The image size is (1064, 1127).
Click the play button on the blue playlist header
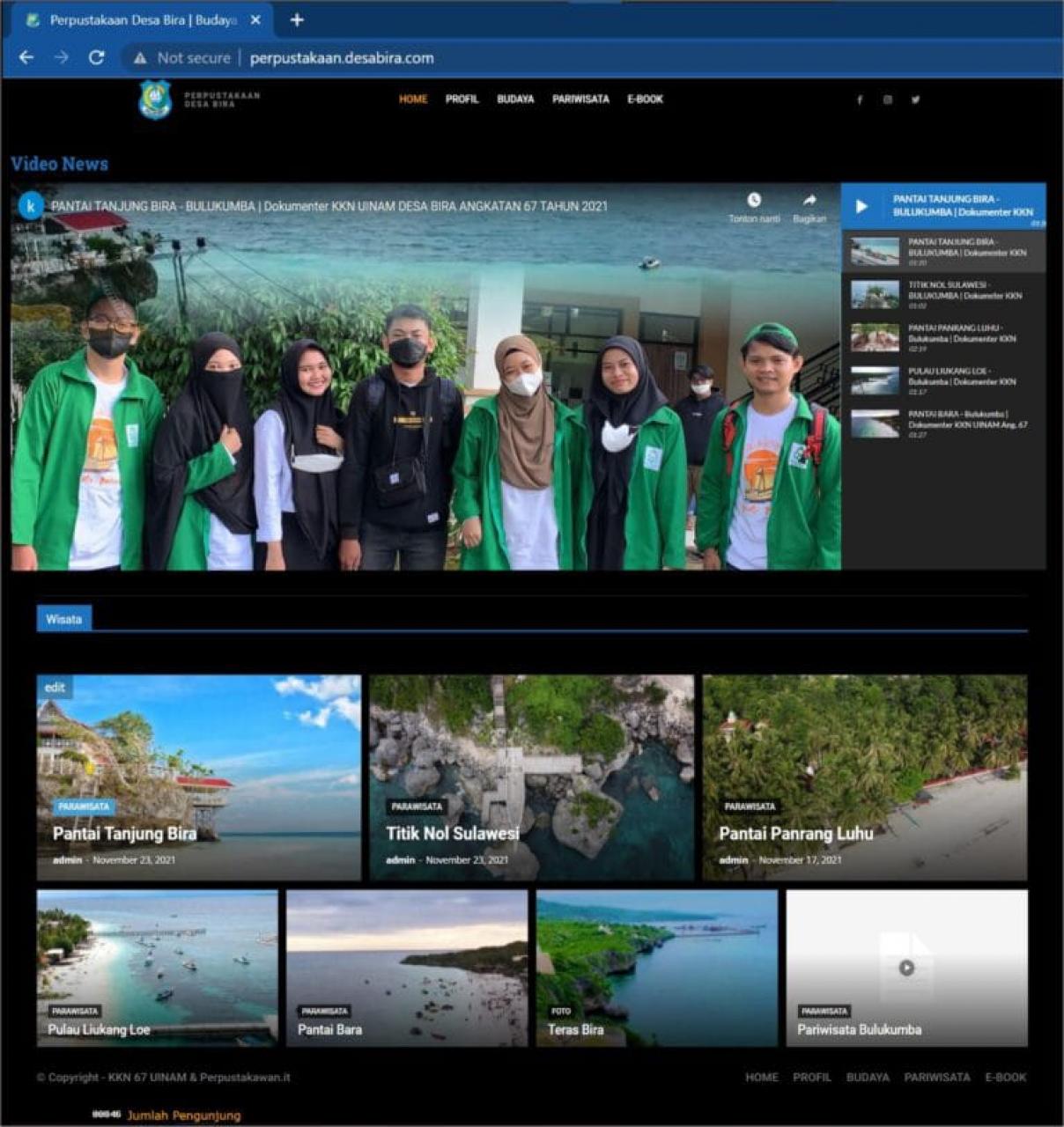861,207
